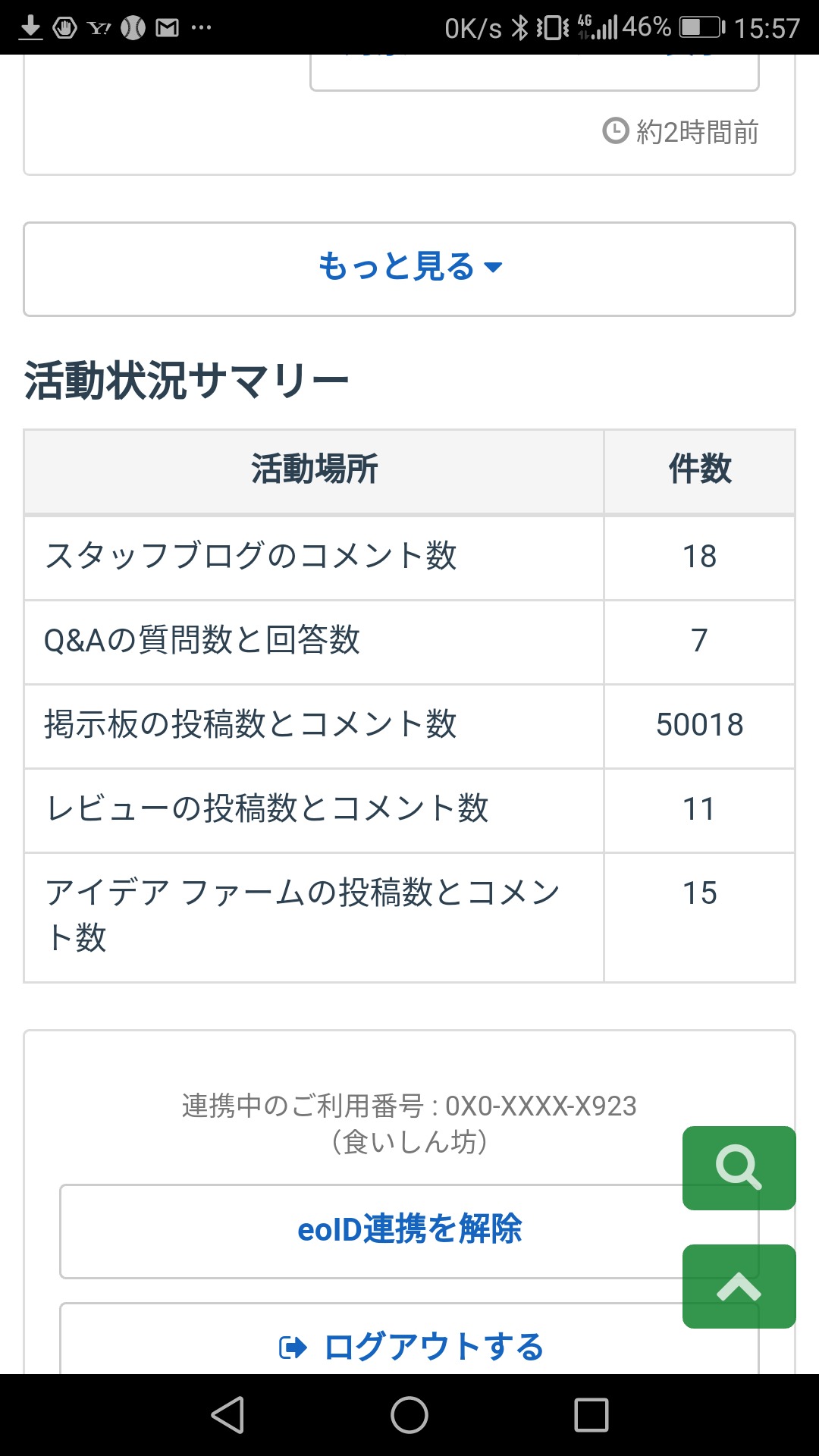Tap the ログアウトする button
The image size is (819, 1456).
[434, 1348]
